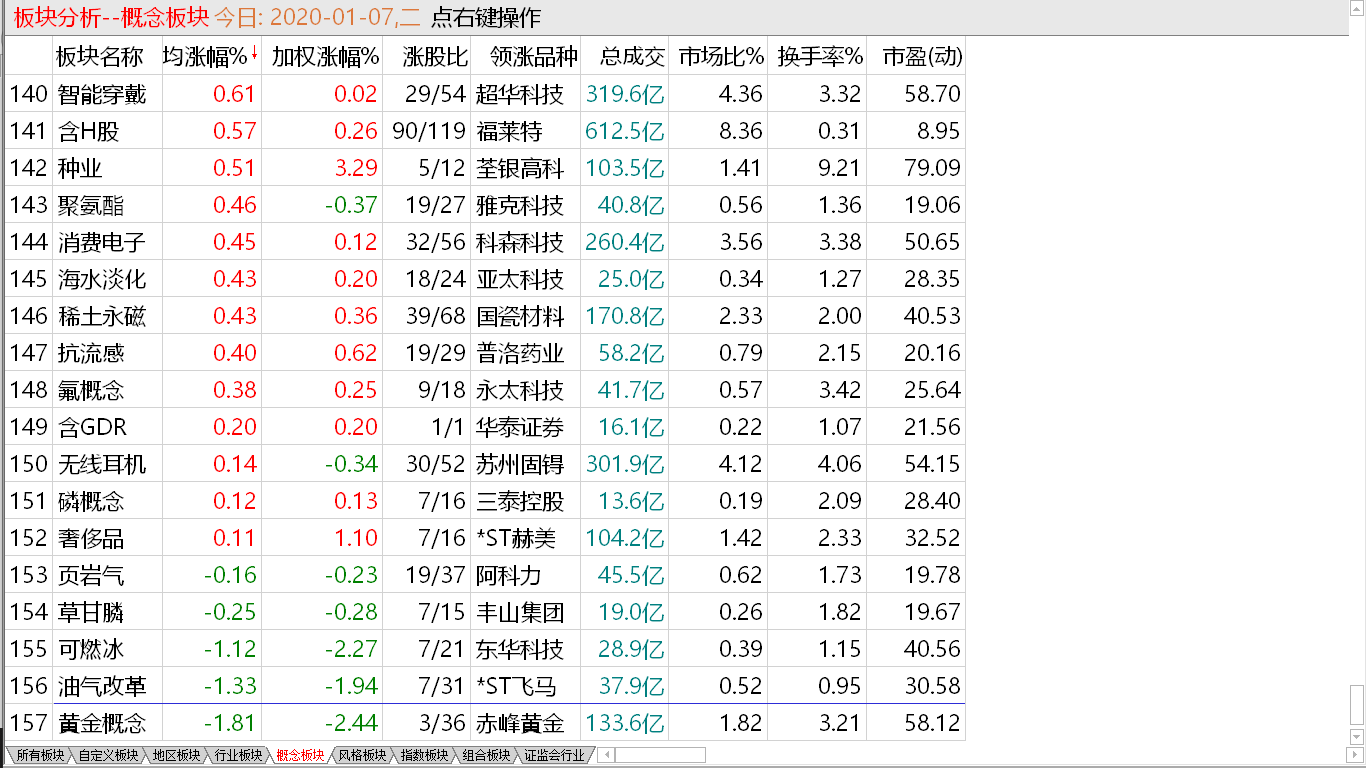This screenshot has width=1366, height=768.
Task: Select the 抗流感 sector row
Action: pos(485,353)
